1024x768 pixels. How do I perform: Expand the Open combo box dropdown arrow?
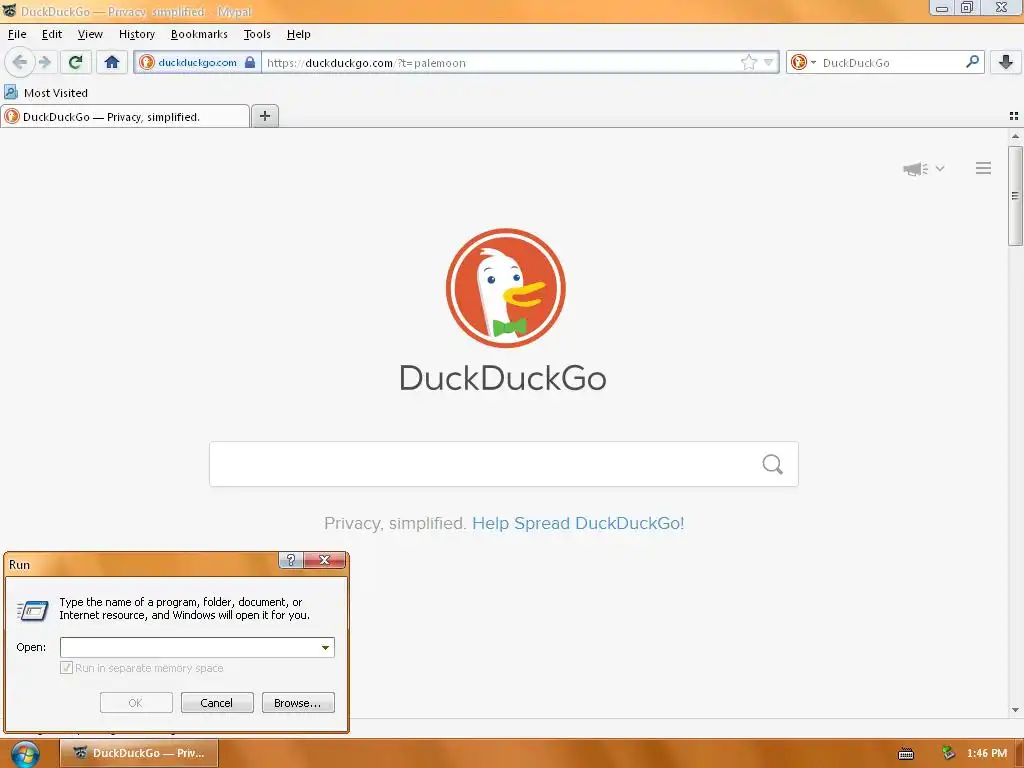(325, 647)
